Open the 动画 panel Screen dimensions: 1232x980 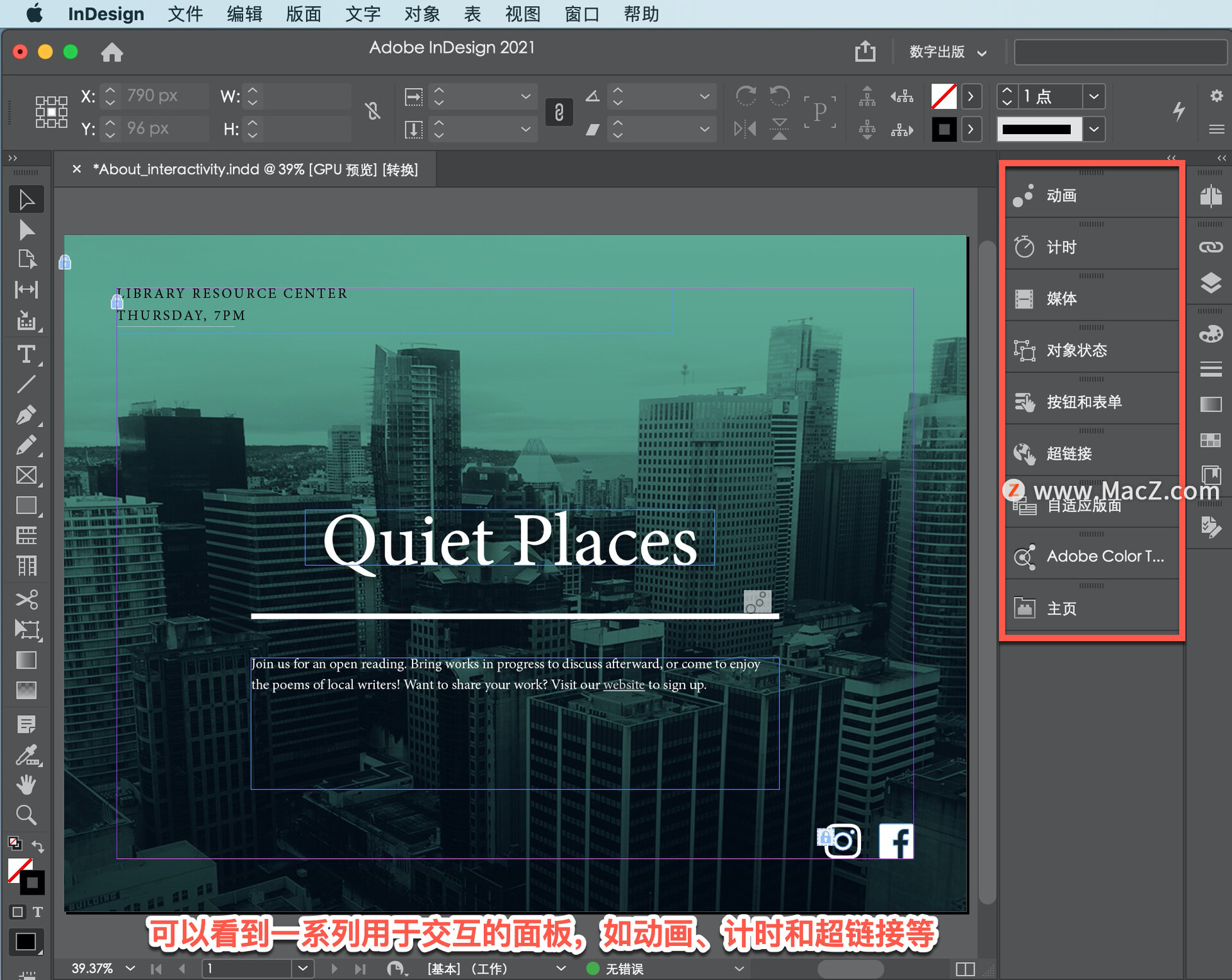1060,196
